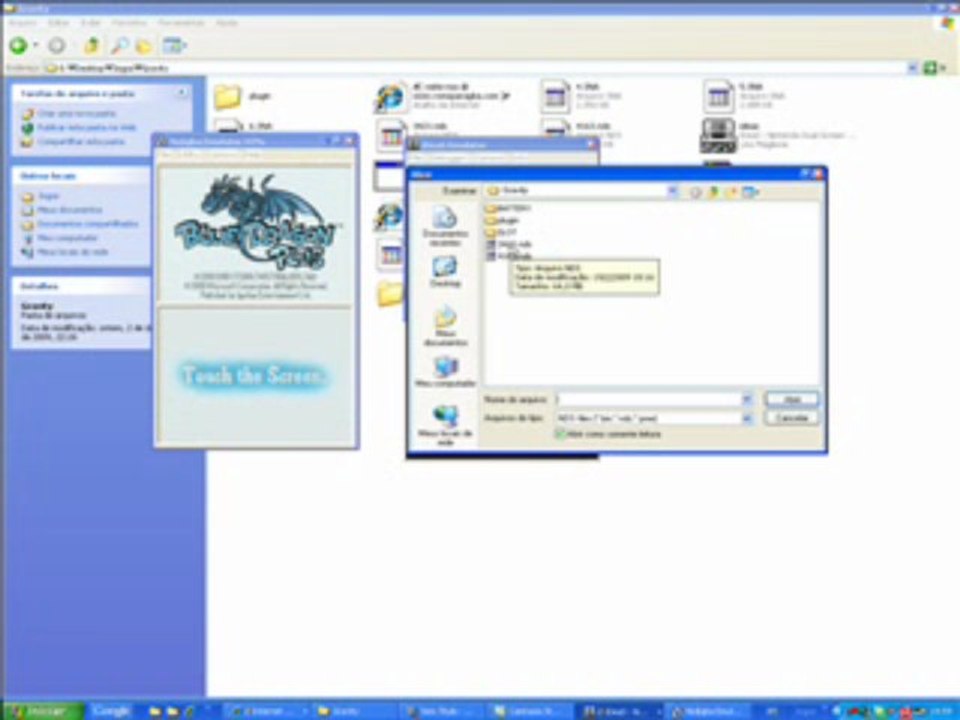Image resolution: width=960 pixels, height=720 pixels.
Task: Open 'Meu computador' in Outros locais panel
Action: point(67,238)
